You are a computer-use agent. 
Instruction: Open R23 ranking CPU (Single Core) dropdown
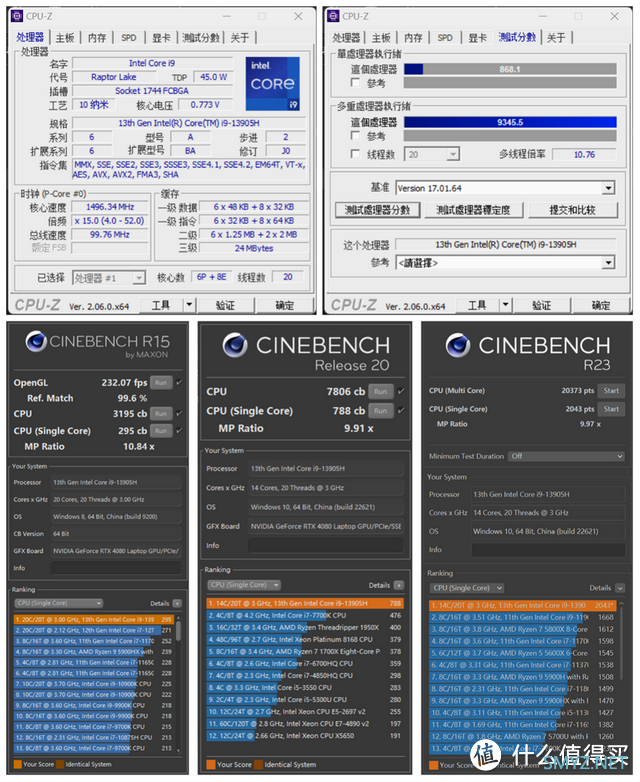tap(466, 588)
